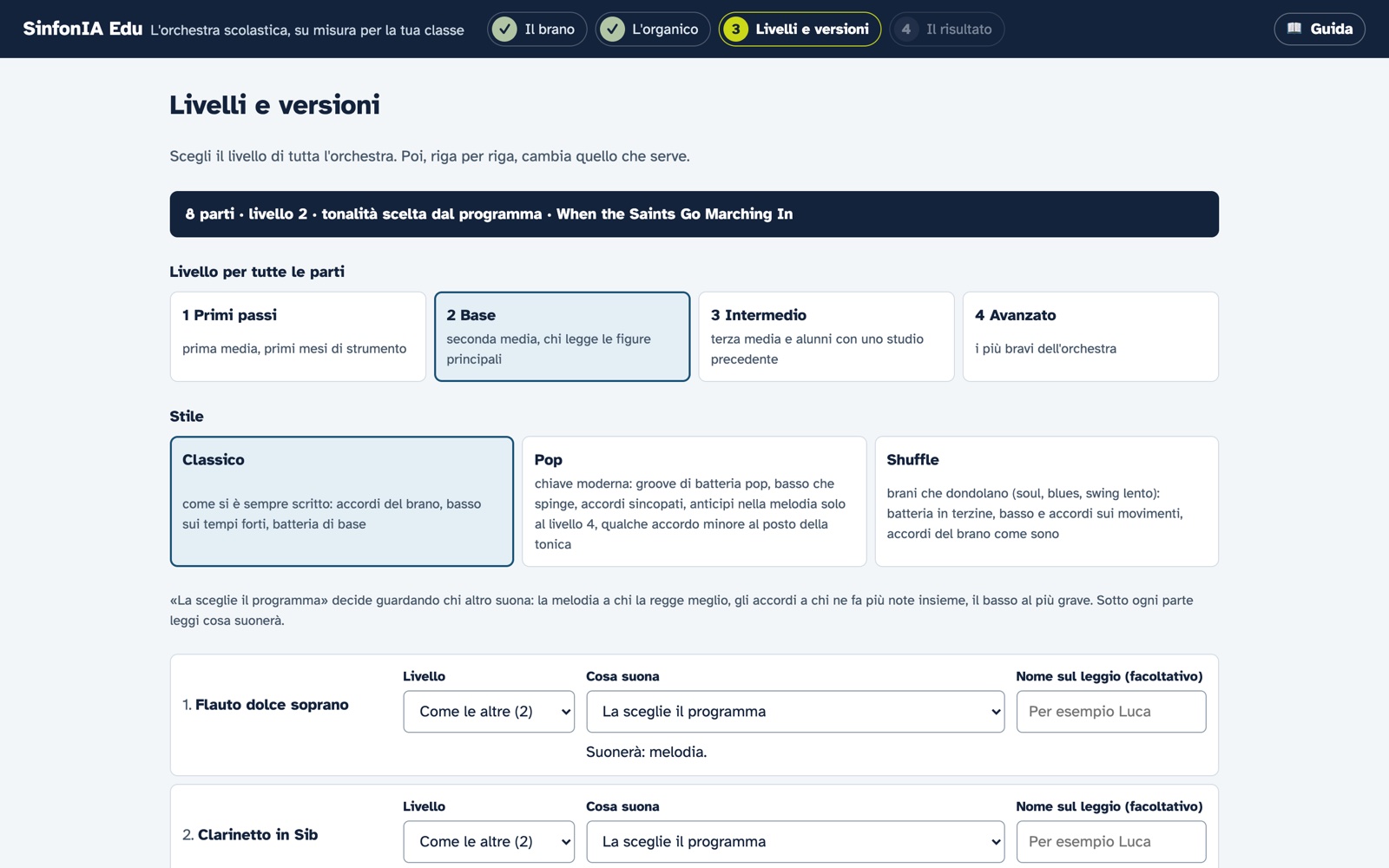Click the SinfonIA Edu logo title
Viewport: 1389px width, 868px height.
pyautogui.click(x=82, y=29)
